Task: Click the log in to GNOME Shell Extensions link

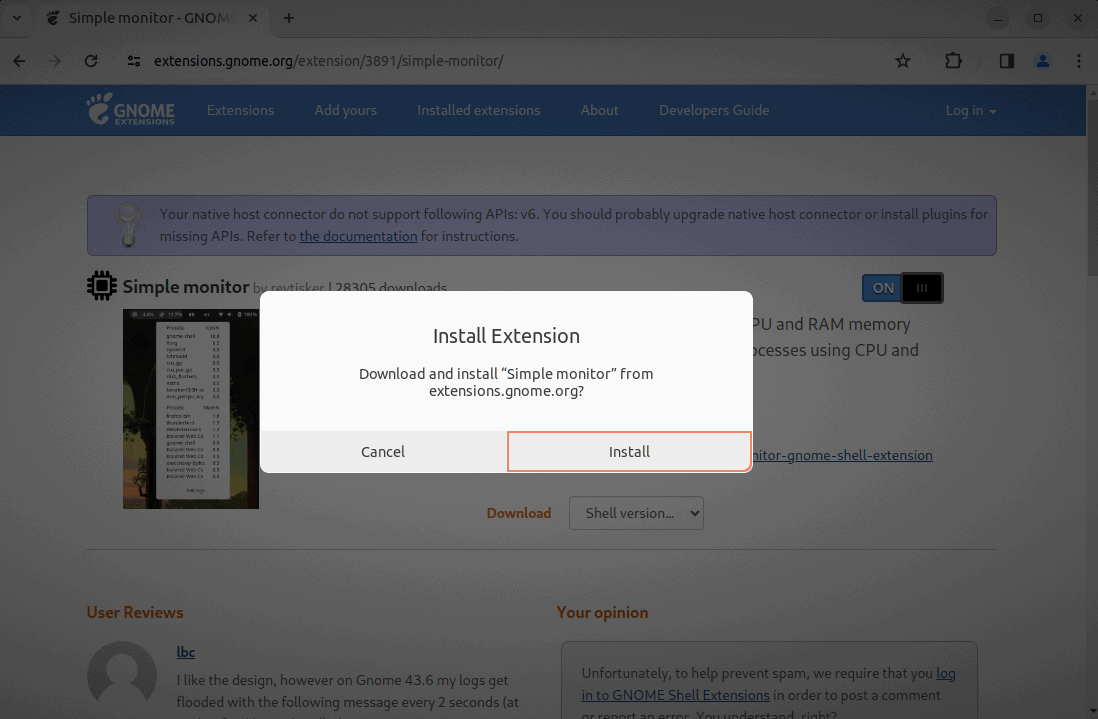Action: (768, 684)
